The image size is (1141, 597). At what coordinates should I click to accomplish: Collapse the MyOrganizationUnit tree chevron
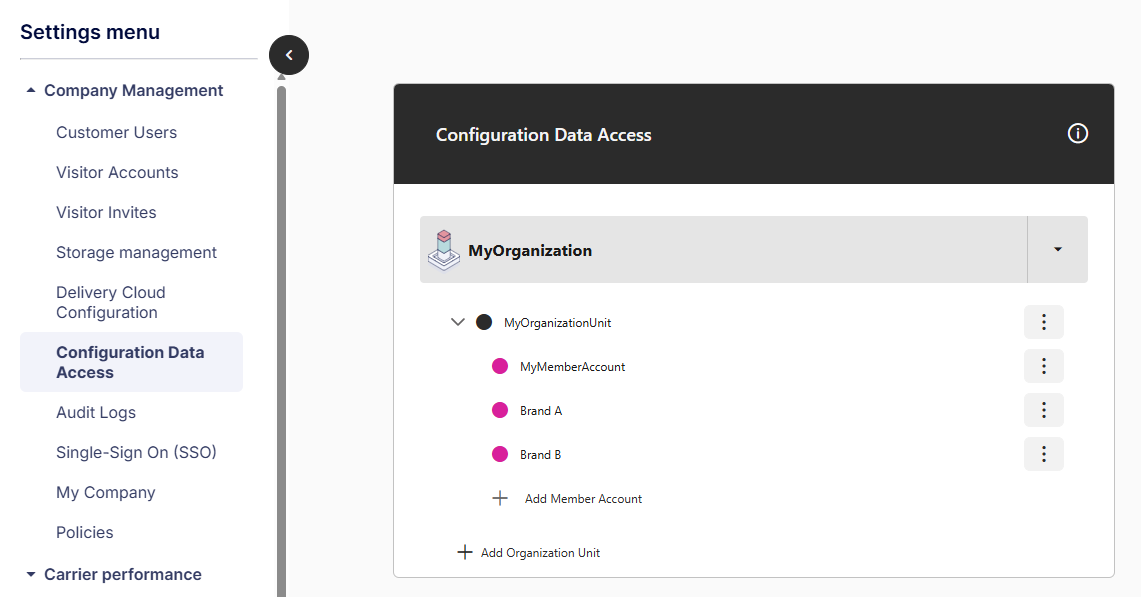pyautogui.click(x=458, y=322)
